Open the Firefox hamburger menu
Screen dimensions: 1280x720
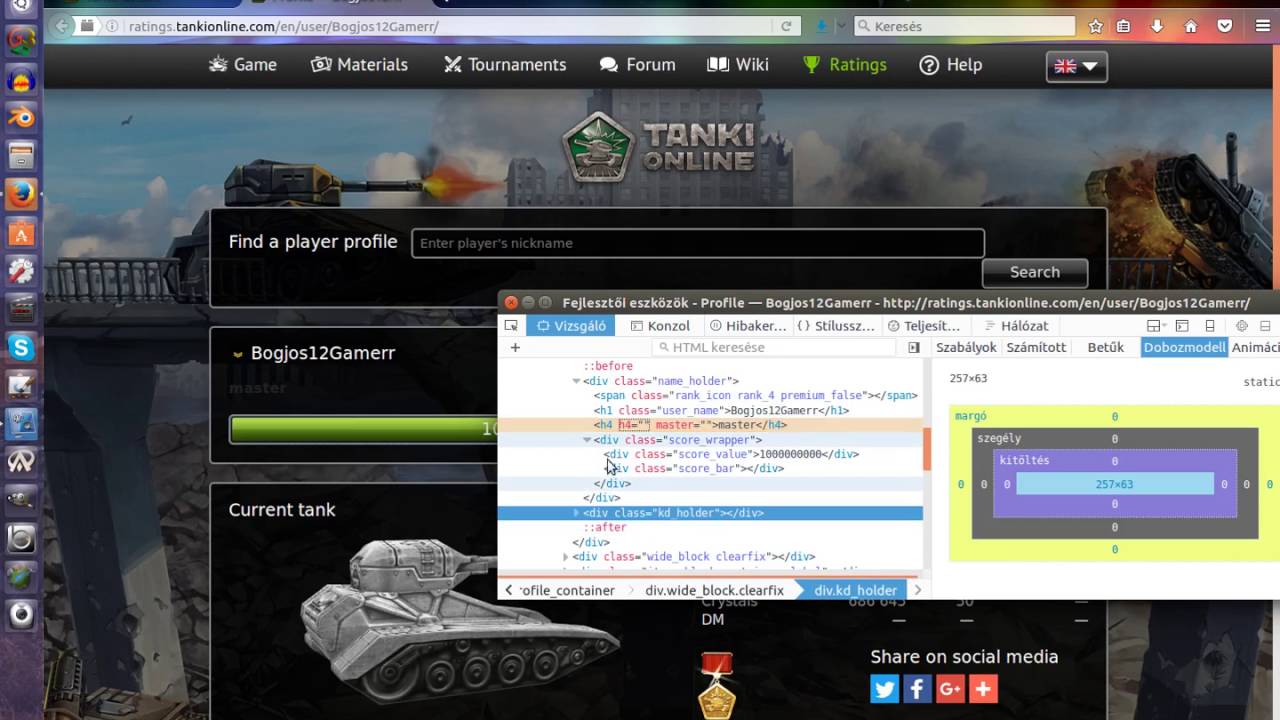tap(1262, 26)
